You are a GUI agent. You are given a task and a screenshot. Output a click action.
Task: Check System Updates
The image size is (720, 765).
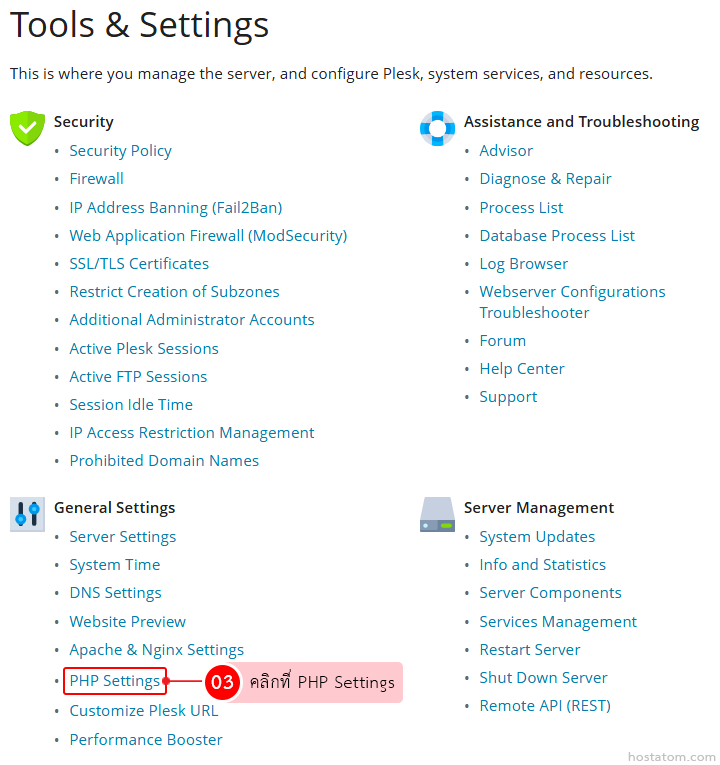point(537,537)
